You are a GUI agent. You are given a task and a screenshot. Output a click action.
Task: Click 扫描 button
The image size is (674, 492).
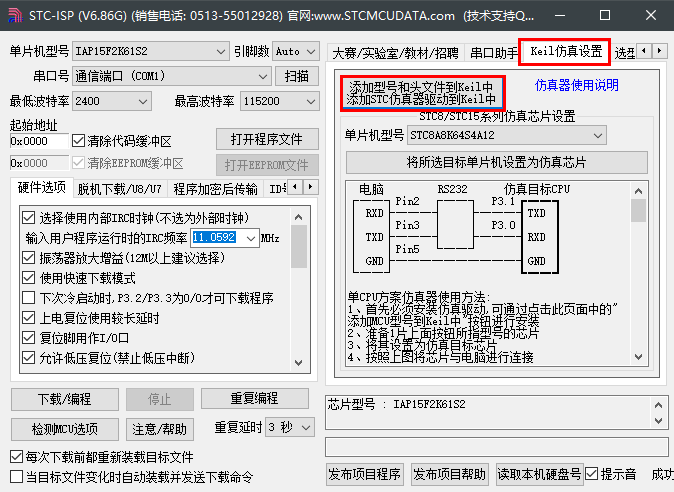[x=297, y=76]
